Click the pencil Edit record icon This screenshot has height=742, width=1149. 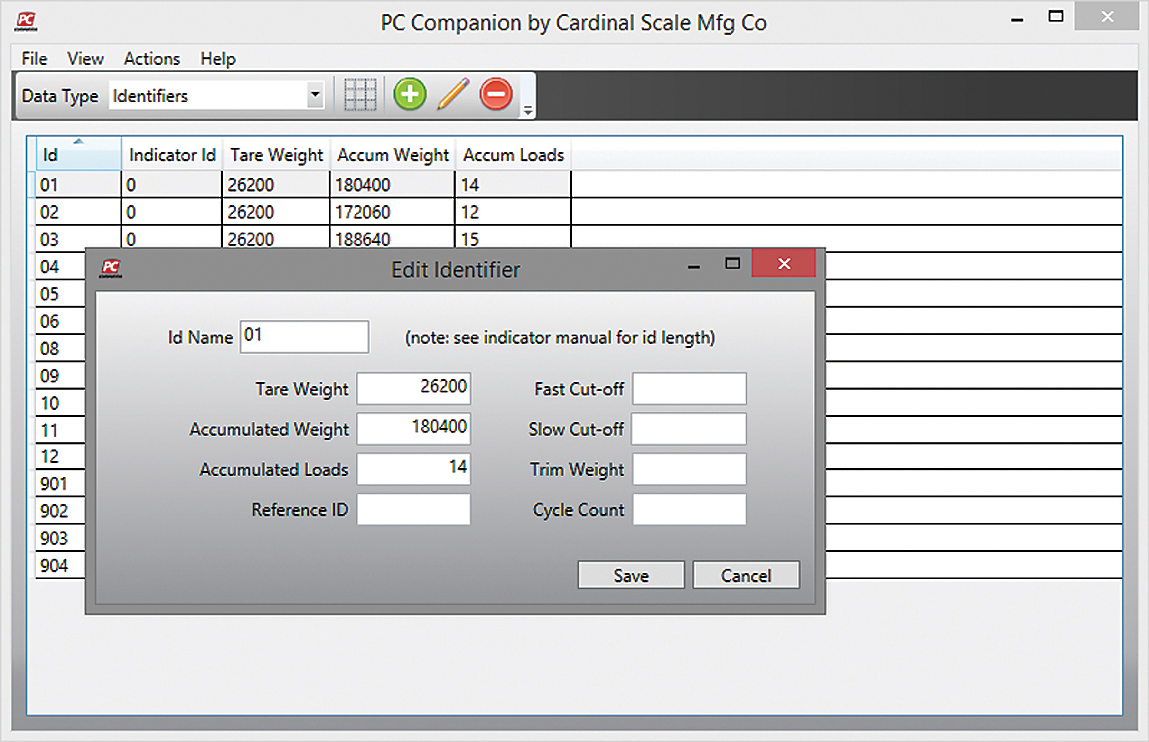point(453,94)
